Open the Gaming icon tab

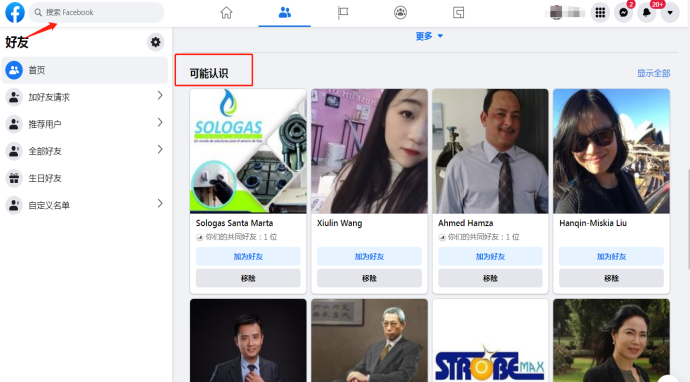pyautogui.click(x=458, y=13)
